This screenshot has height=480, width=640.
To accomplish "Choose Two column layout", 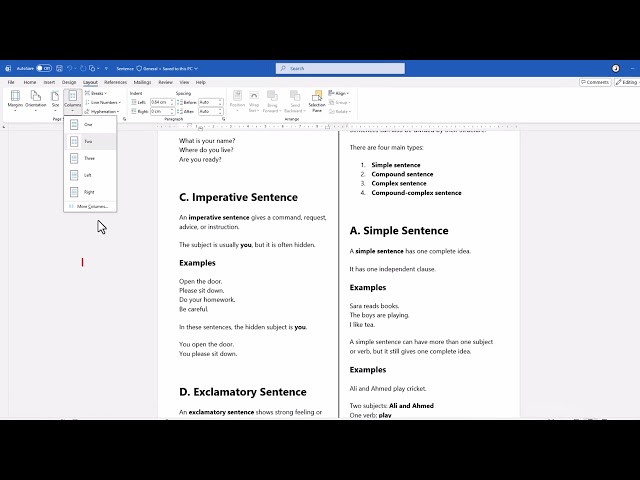I will click(x=90, y=141).
